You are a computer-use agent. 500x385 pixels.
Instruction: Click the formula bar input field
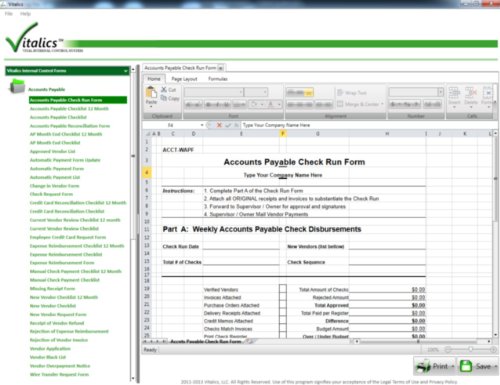[368, 125]
